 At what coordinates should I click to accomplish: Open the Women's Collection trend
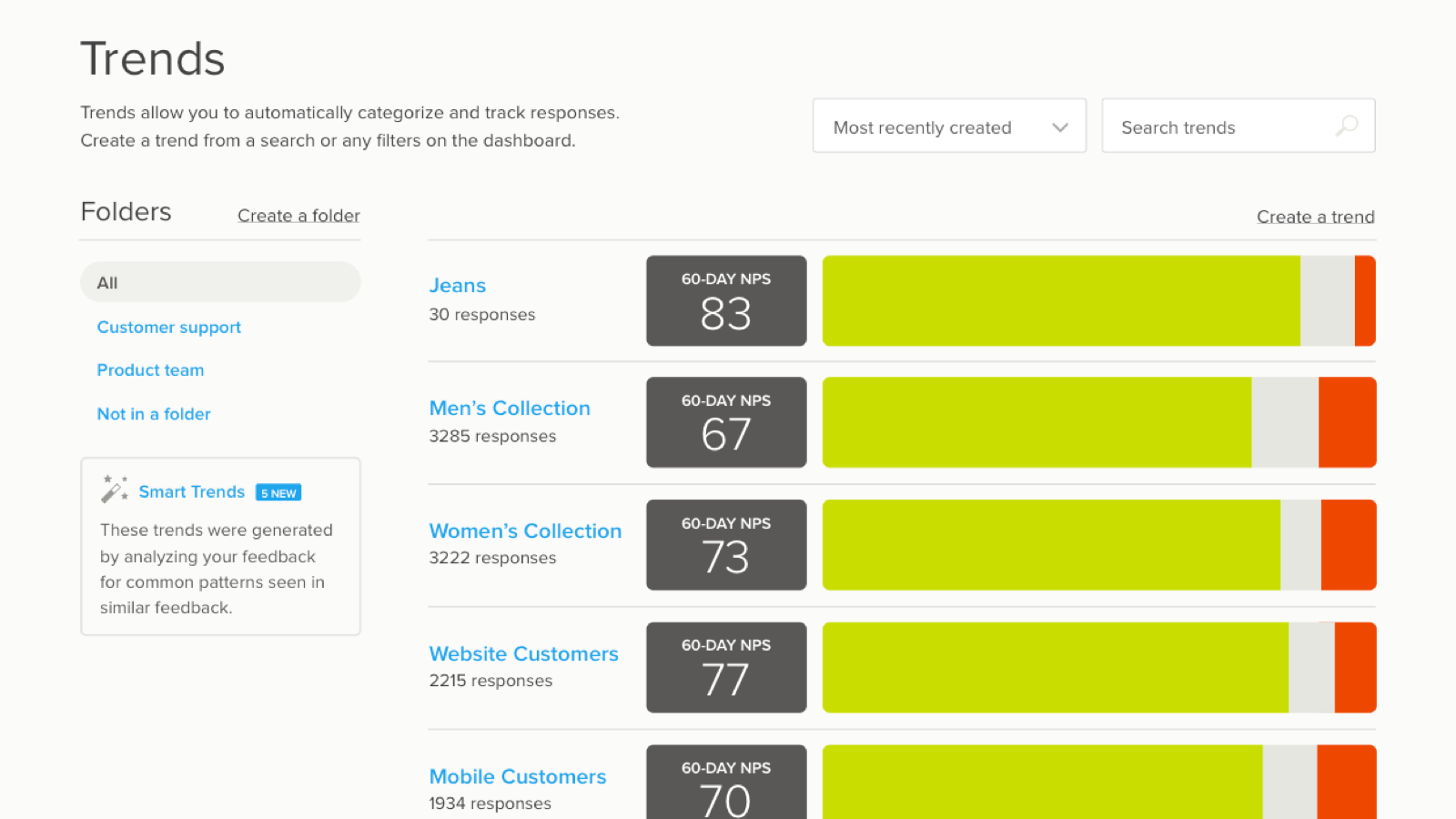[525, 531]
